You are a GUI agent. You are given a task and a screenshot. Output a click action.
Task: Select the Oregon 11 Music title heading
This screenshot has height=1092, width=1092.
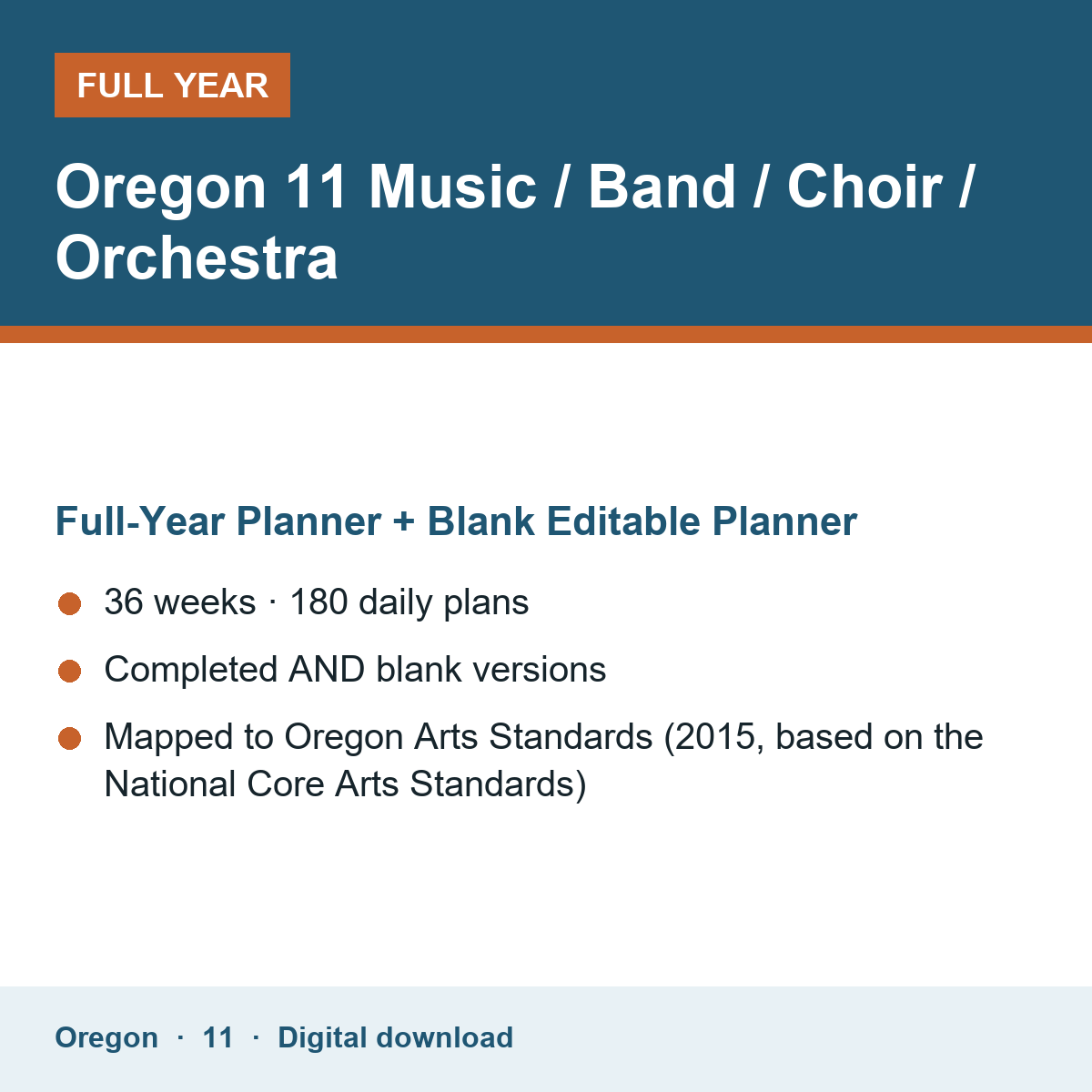pos(515,221)
